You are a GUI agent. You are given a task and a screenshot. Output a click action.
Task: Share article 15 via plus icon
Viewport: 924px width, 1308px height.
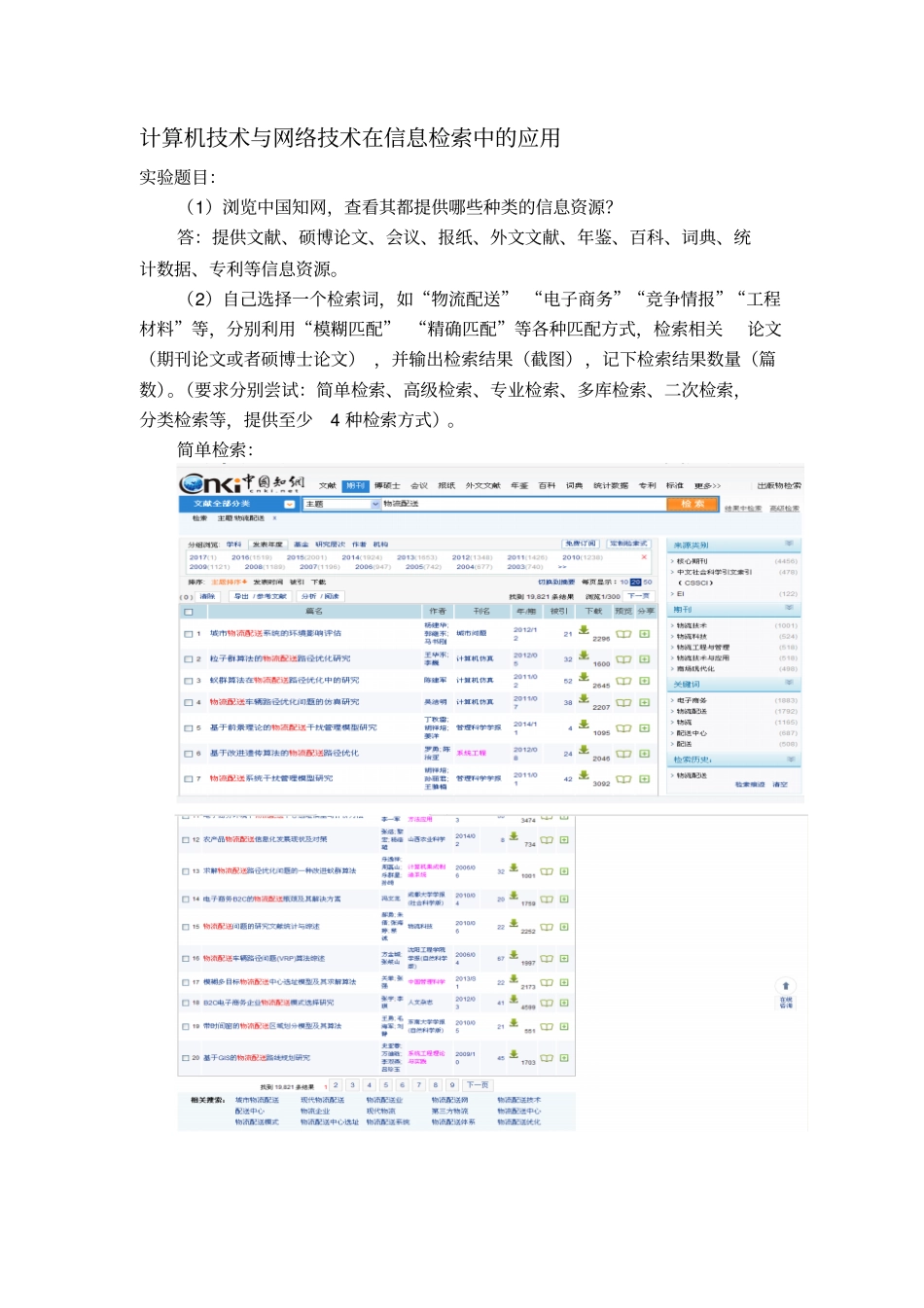click(x=564, y=927)
